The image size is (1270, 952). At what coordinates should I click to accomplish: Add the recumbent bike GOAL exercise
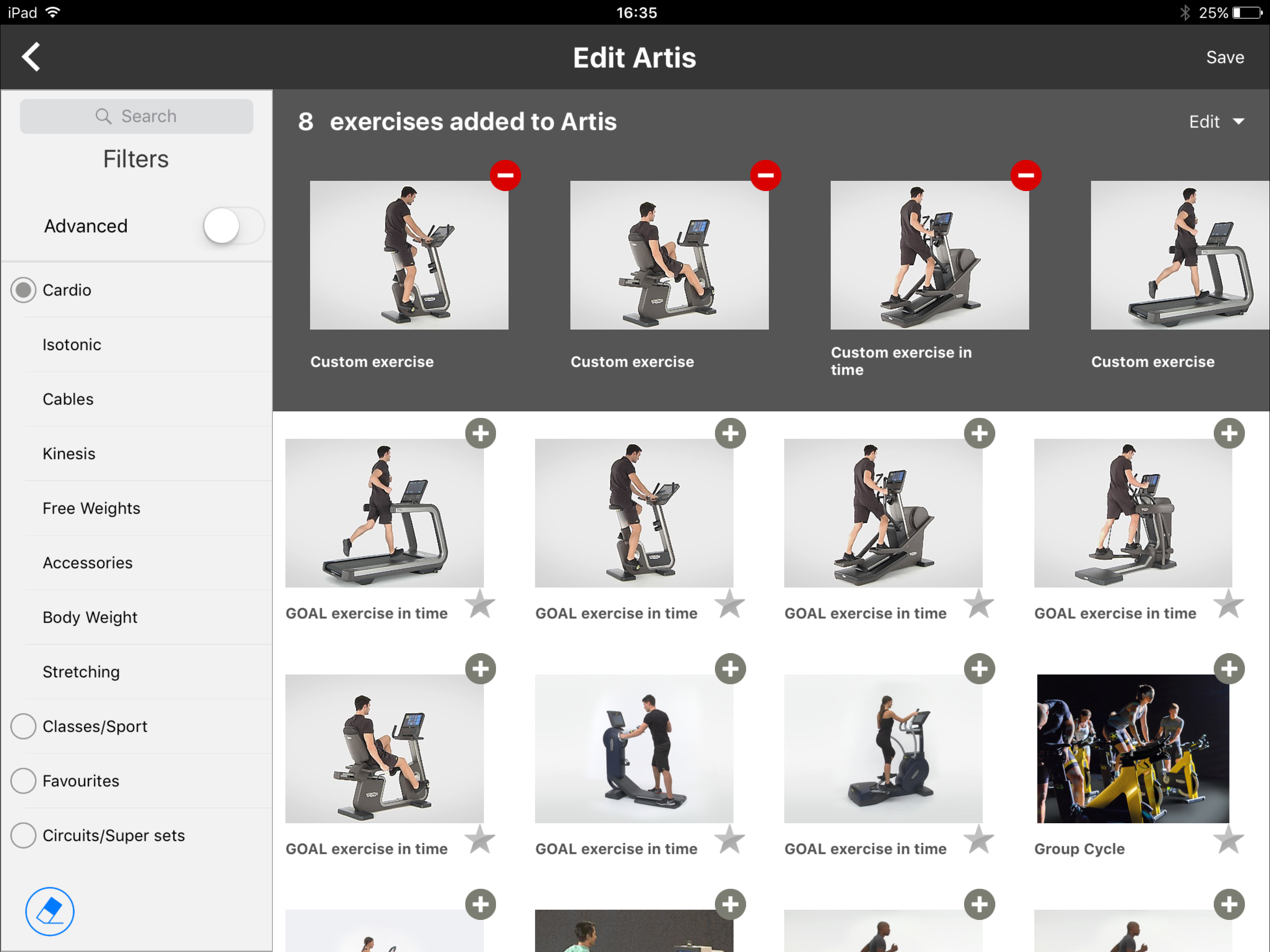[480, 669]
